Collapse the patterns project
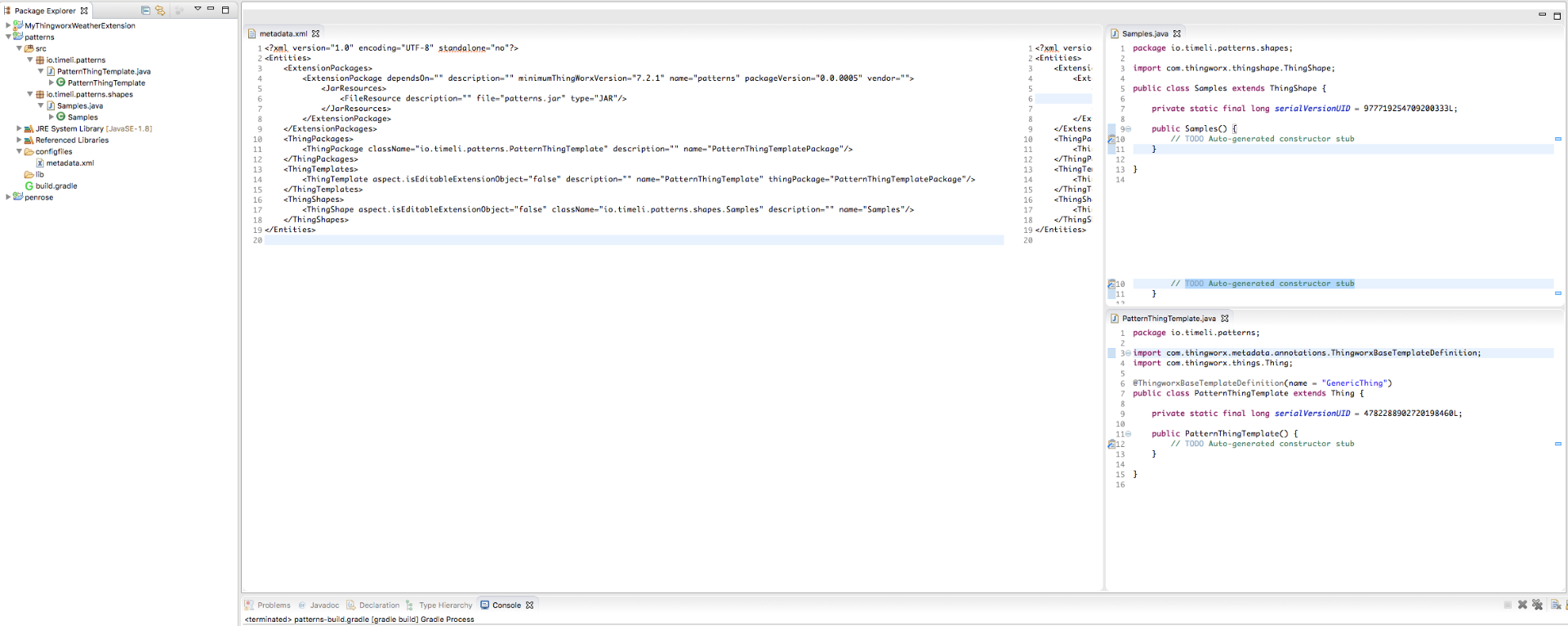 coord(8,37)
